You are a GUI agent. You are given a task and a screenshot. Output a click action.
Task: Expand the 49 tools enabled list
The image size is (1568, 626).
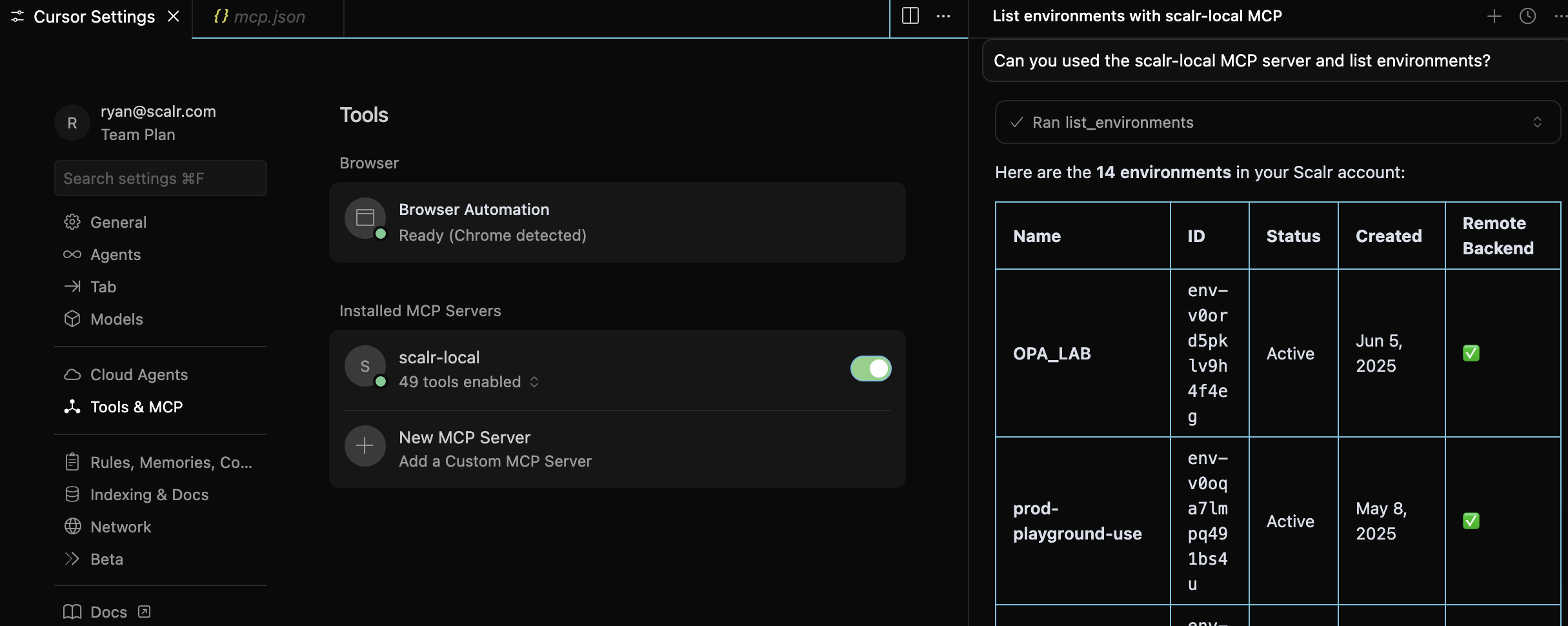click(468, 382)
